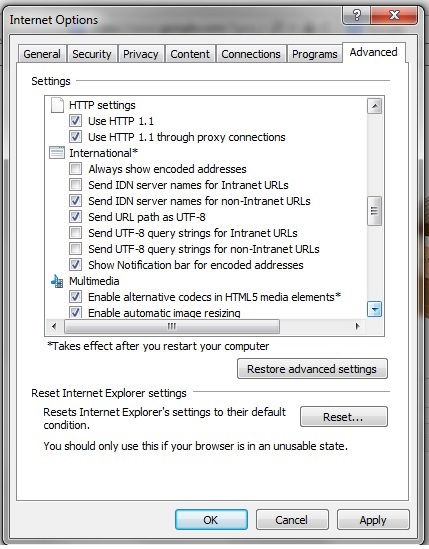Click Restore advanced settings button
Viewport: 429px width, 549px height.
click(x=312, y=369)
